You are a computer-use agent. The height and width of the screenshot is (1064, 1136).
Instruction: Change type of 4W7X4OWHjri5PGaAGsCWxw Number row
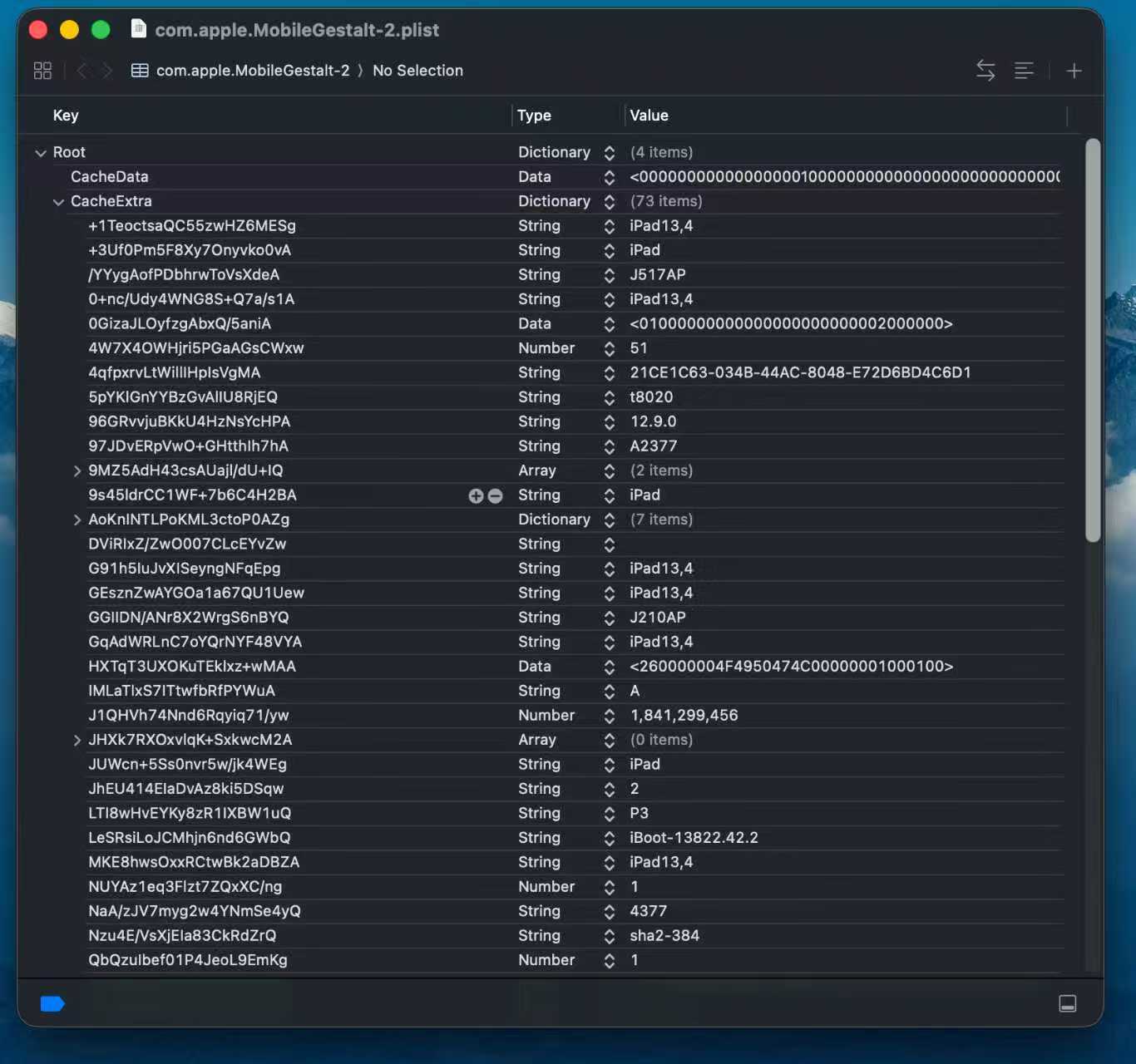point(610,348)
